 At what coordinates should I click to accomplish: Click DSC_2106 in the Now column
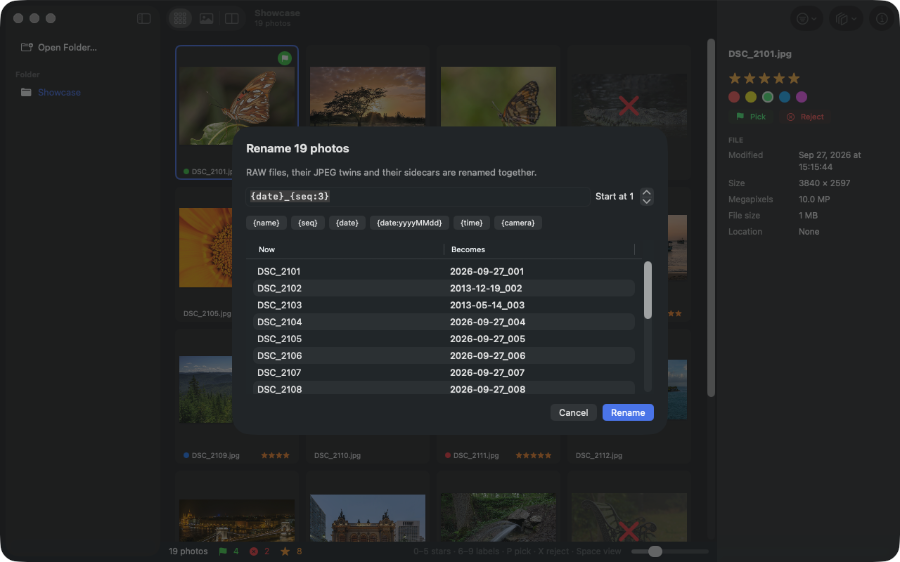pos(280,356)
